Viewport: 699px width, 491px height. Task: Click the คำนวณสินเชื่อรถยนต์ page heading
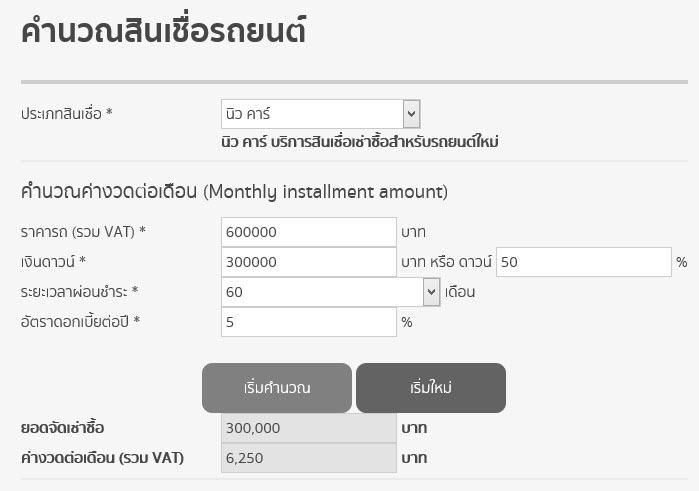(163, 31)
